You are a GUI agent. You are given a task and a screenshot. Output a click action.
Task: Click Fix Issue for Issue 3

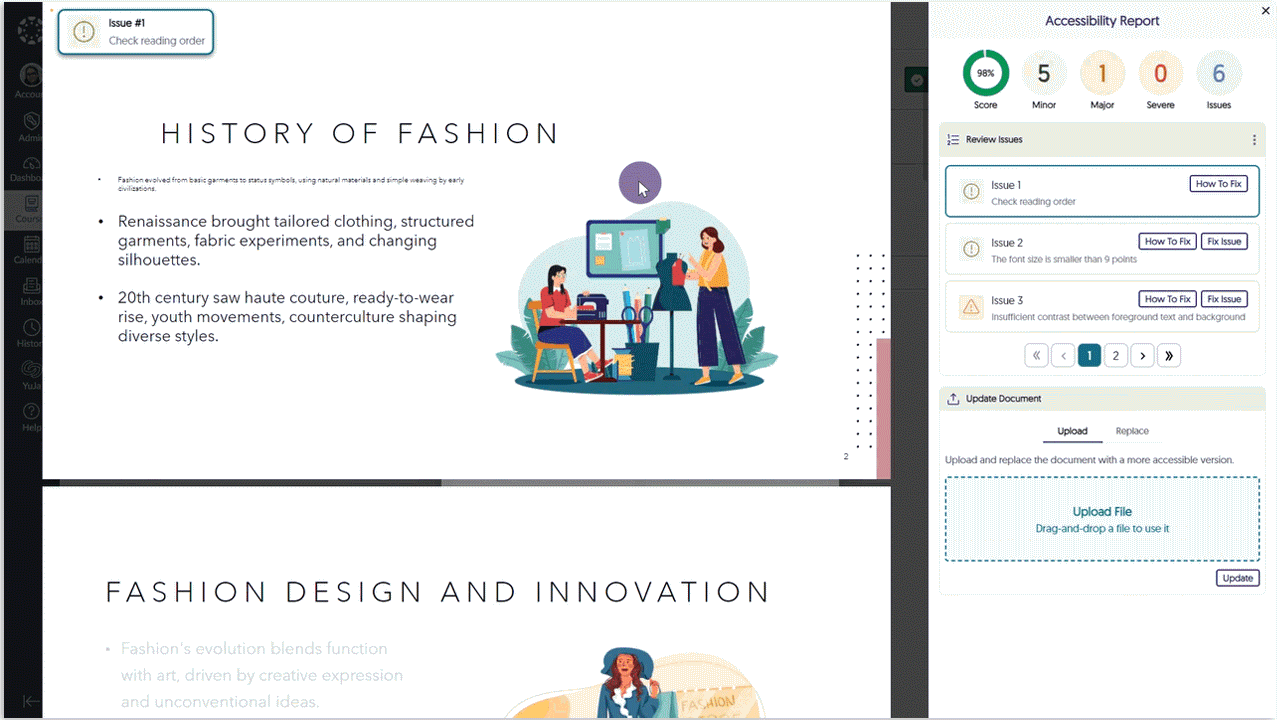1224,299
